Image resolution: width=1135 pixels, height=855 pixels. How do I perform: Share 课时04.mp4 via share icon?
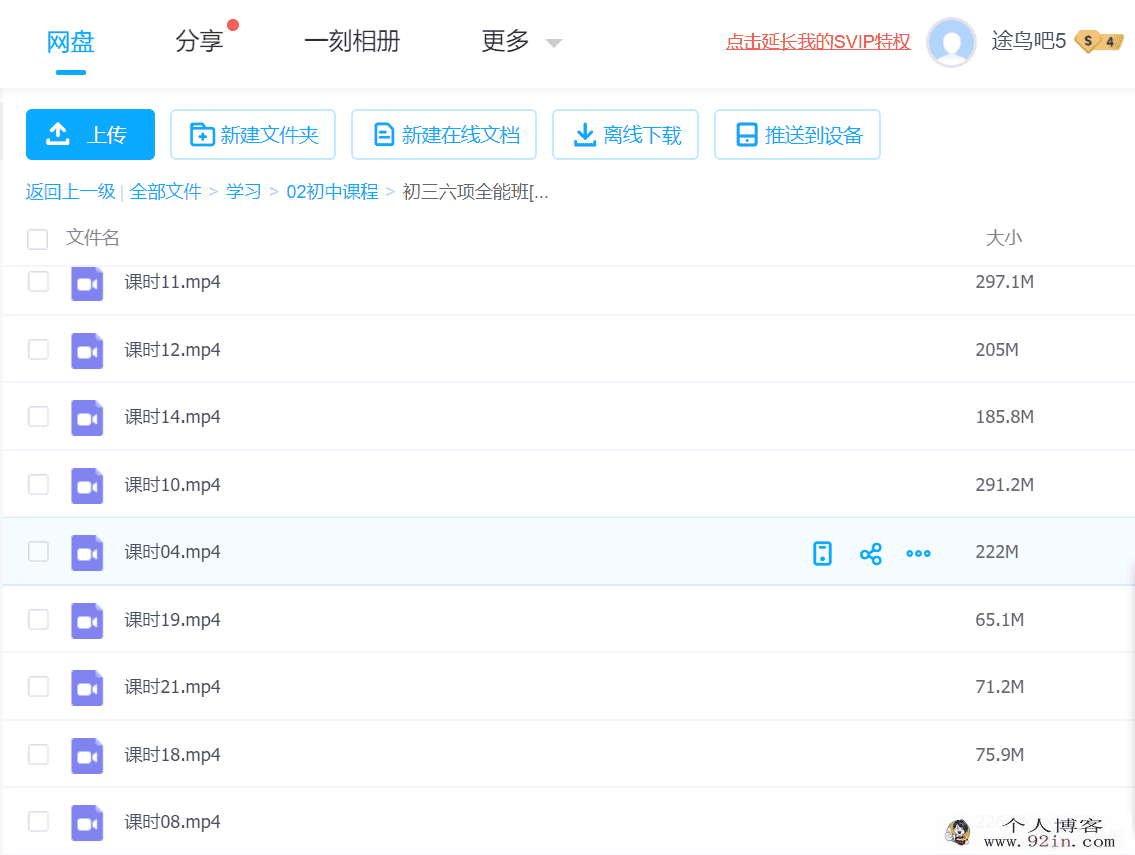pyautogui.click(x=871, y=554)
